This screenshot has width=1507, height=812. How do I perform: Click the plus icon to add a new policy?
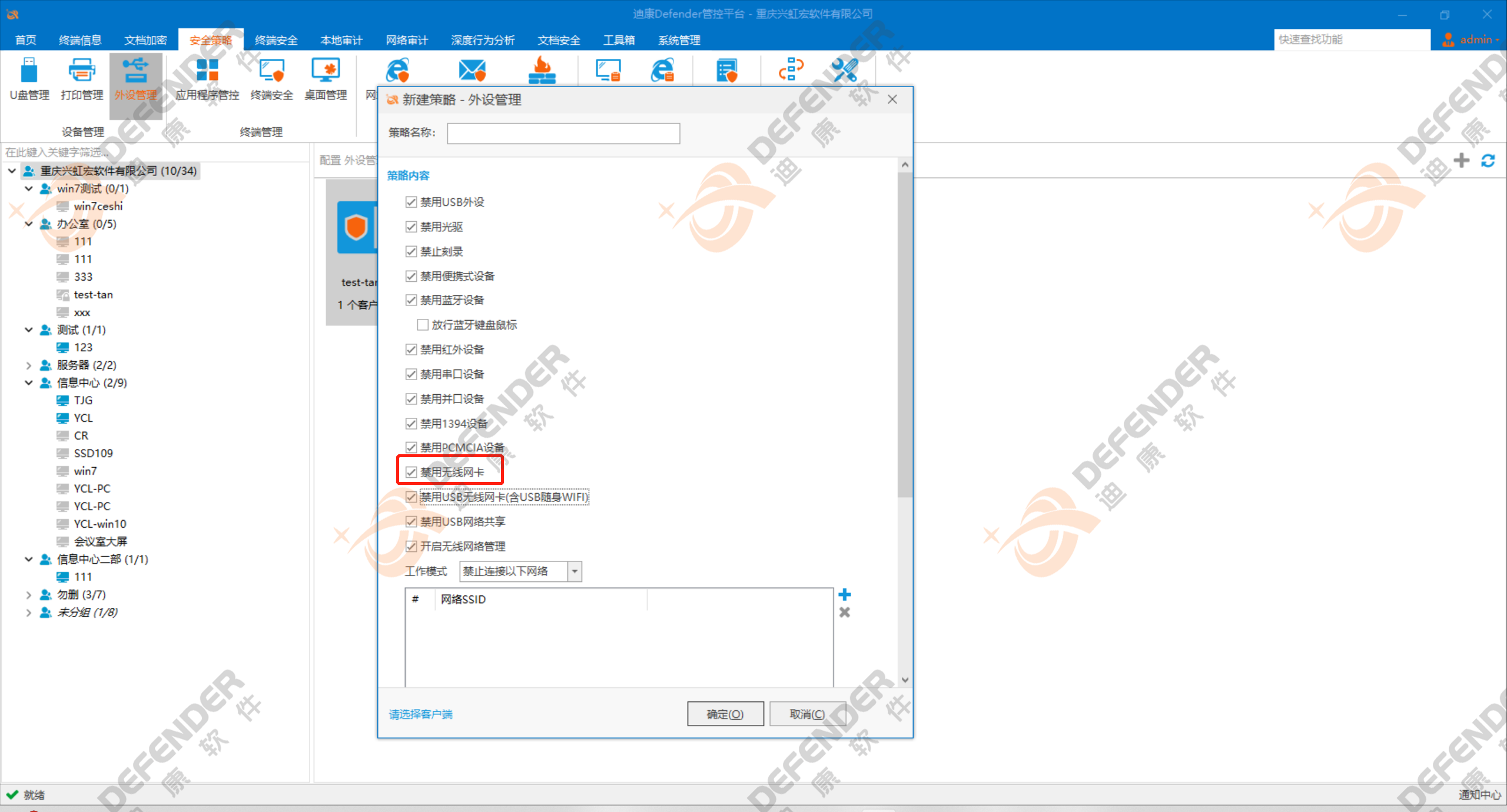(1461, 160)
